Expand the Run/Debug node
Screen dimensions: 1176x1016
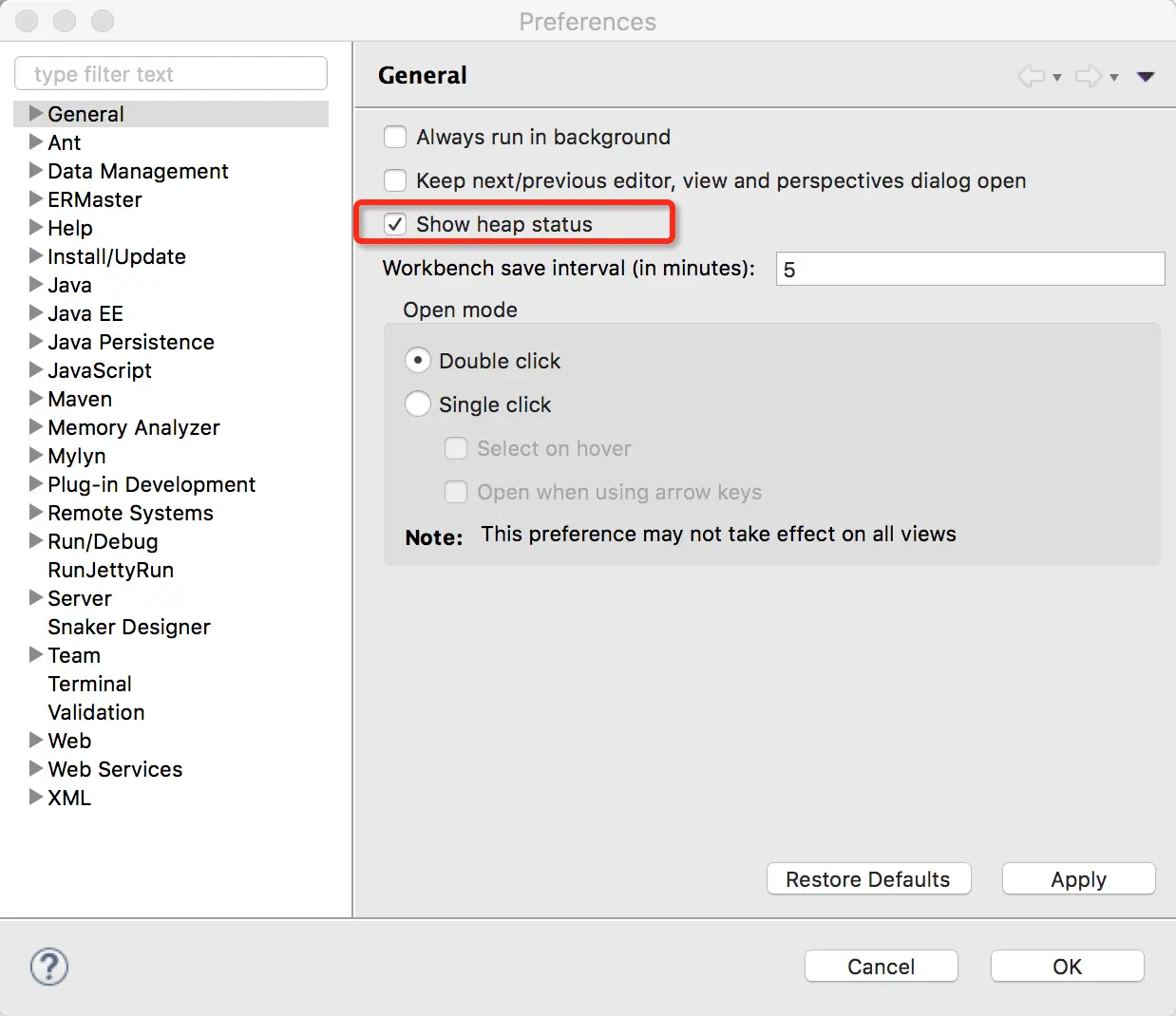tap(36, 541)
